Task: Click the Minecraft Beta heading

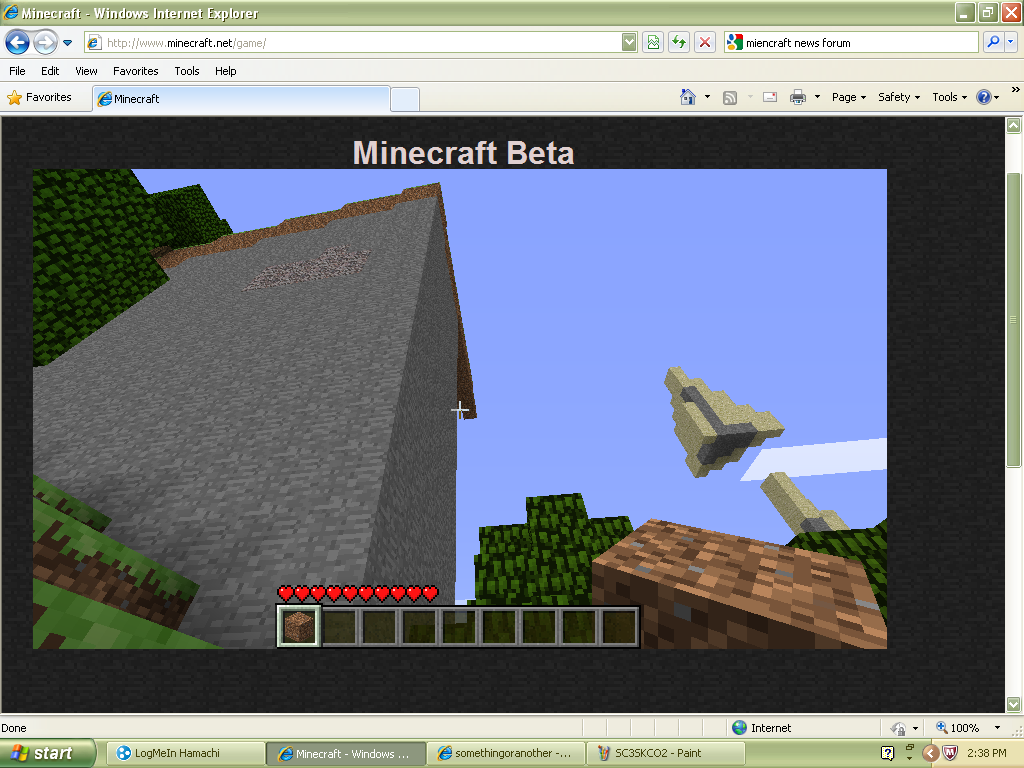Action: (463, 153)
